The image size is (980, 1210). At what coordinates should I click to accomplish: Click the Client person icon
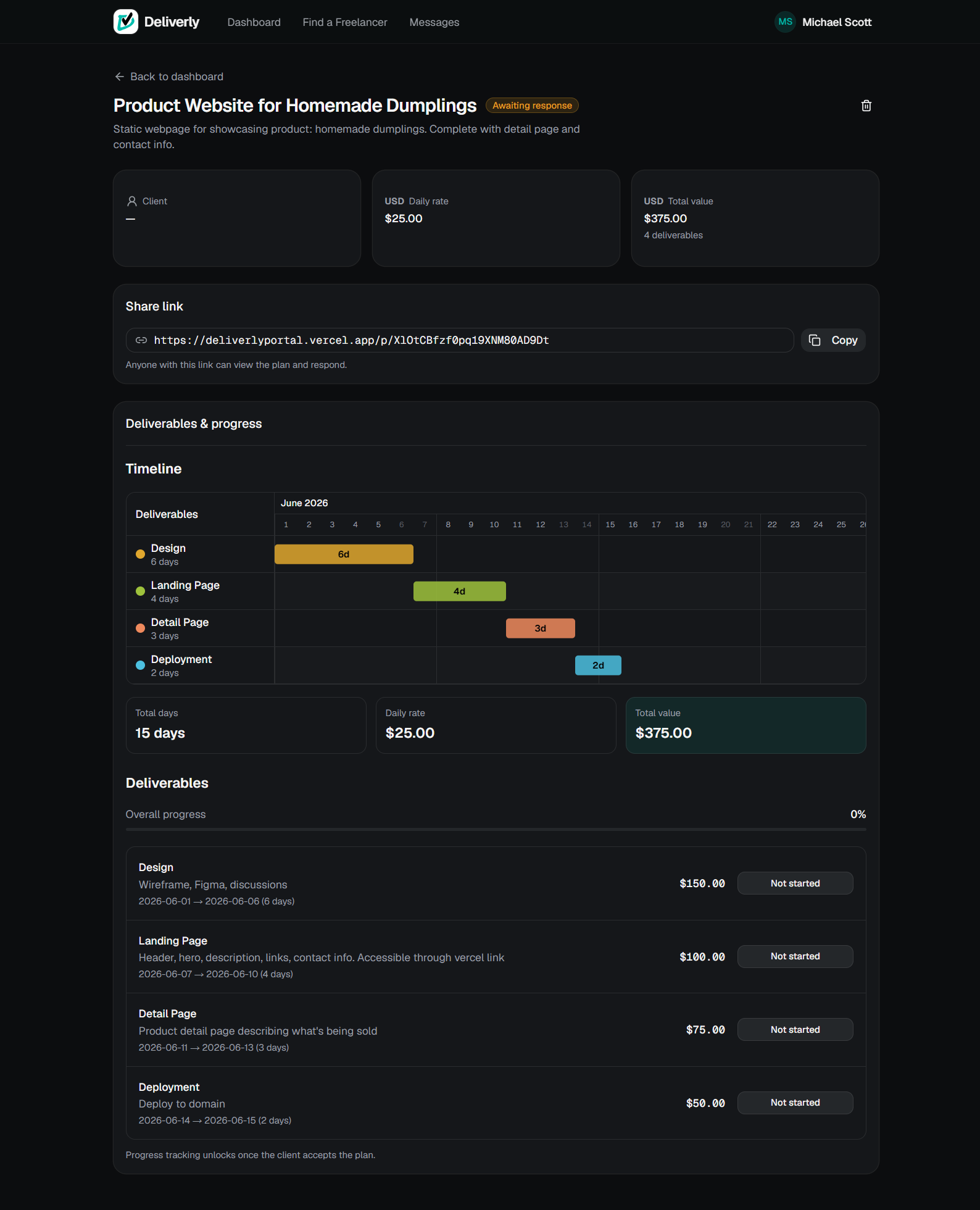click(132, 201)
